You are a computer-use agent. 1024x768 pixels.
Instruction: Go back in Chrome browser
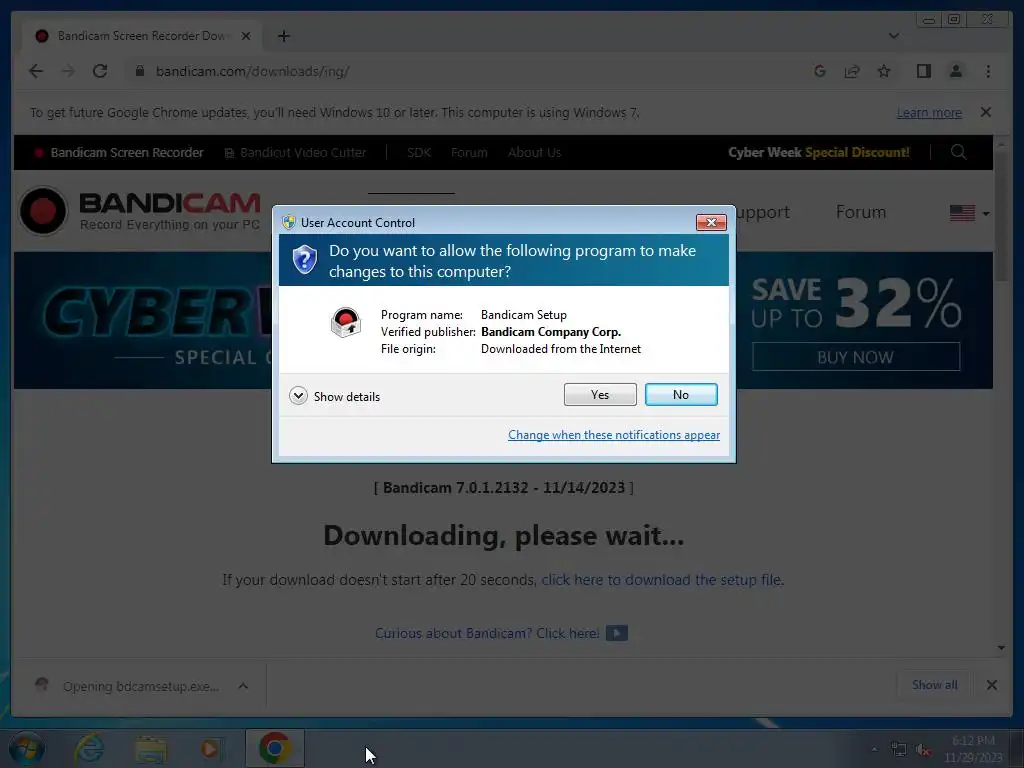(x=36, y=71)
